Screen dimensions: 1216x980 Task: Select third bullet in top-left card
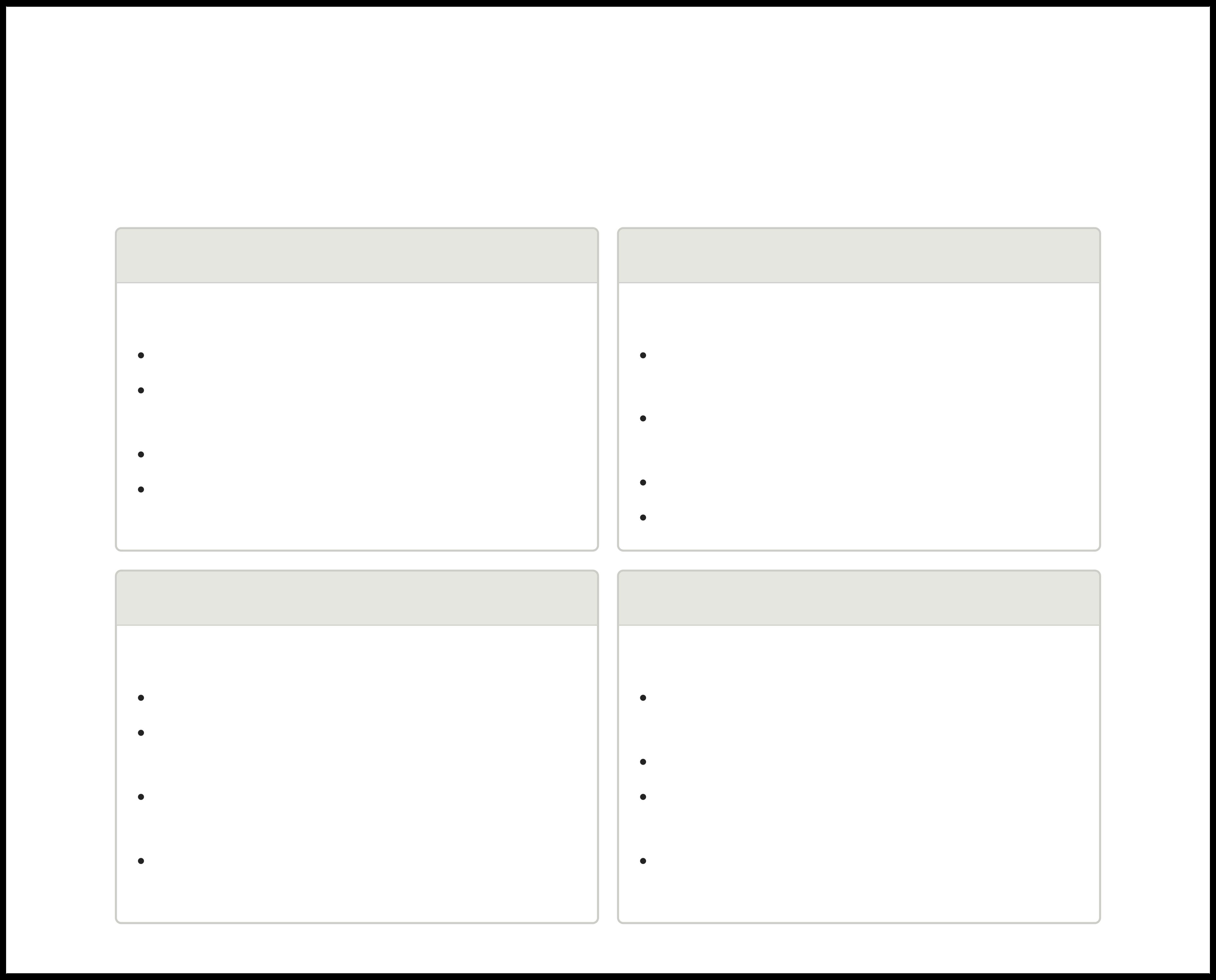click(141, 454)
